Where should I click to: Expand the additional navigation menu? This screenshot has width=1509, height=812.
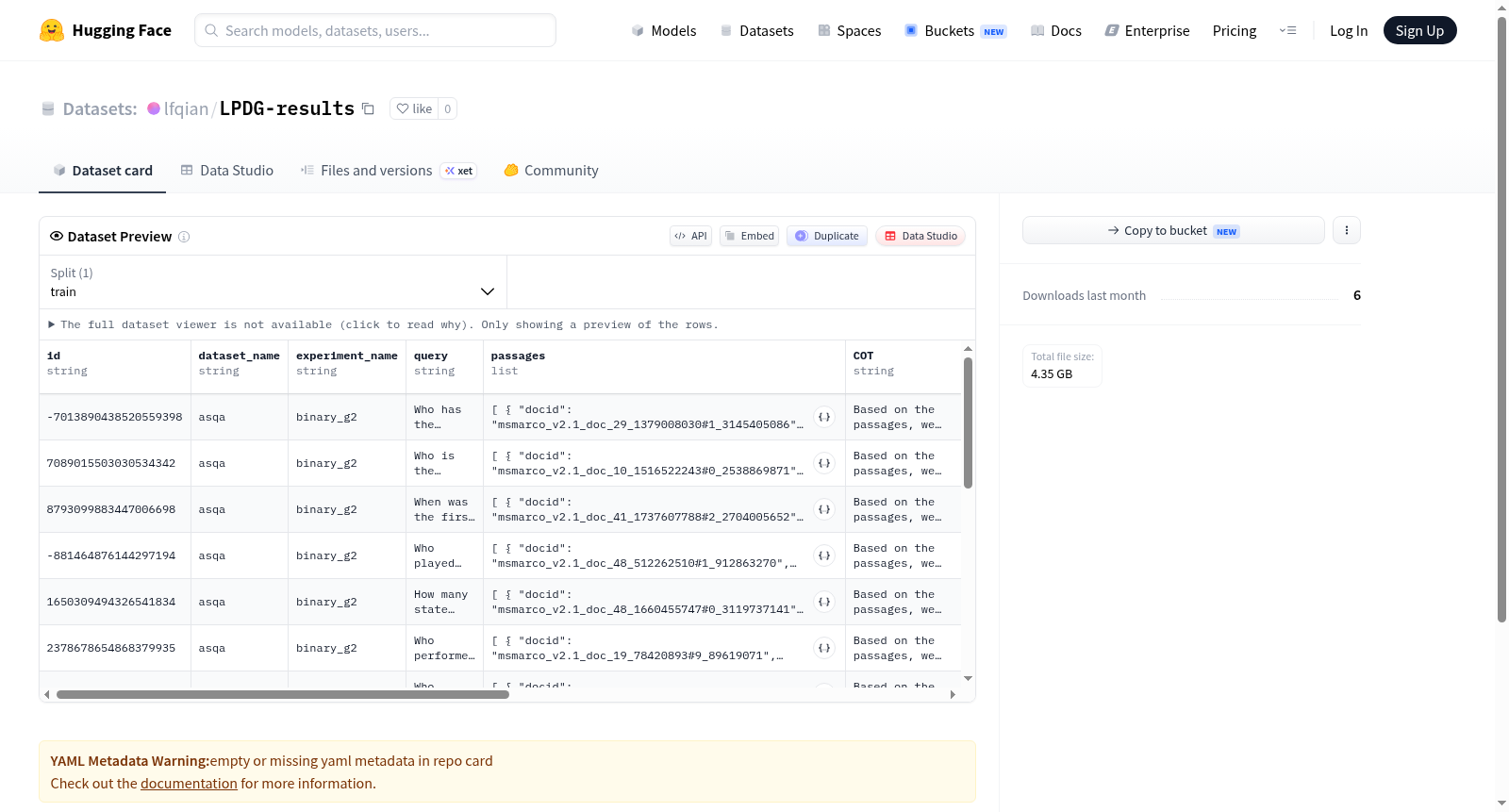click(x=1287, y=30)
